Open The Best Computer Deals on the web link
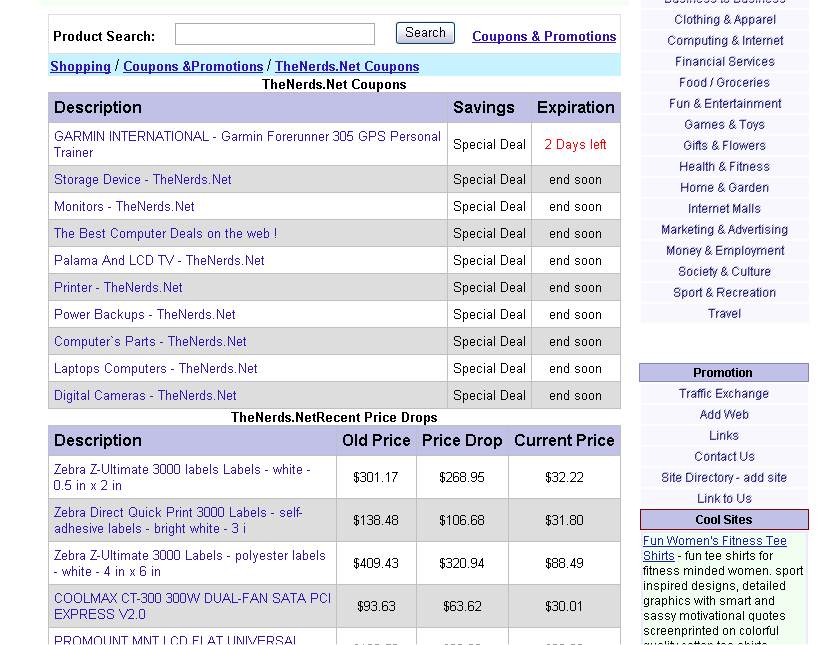This screenshot has height=645, width=833. pos(165,234)
